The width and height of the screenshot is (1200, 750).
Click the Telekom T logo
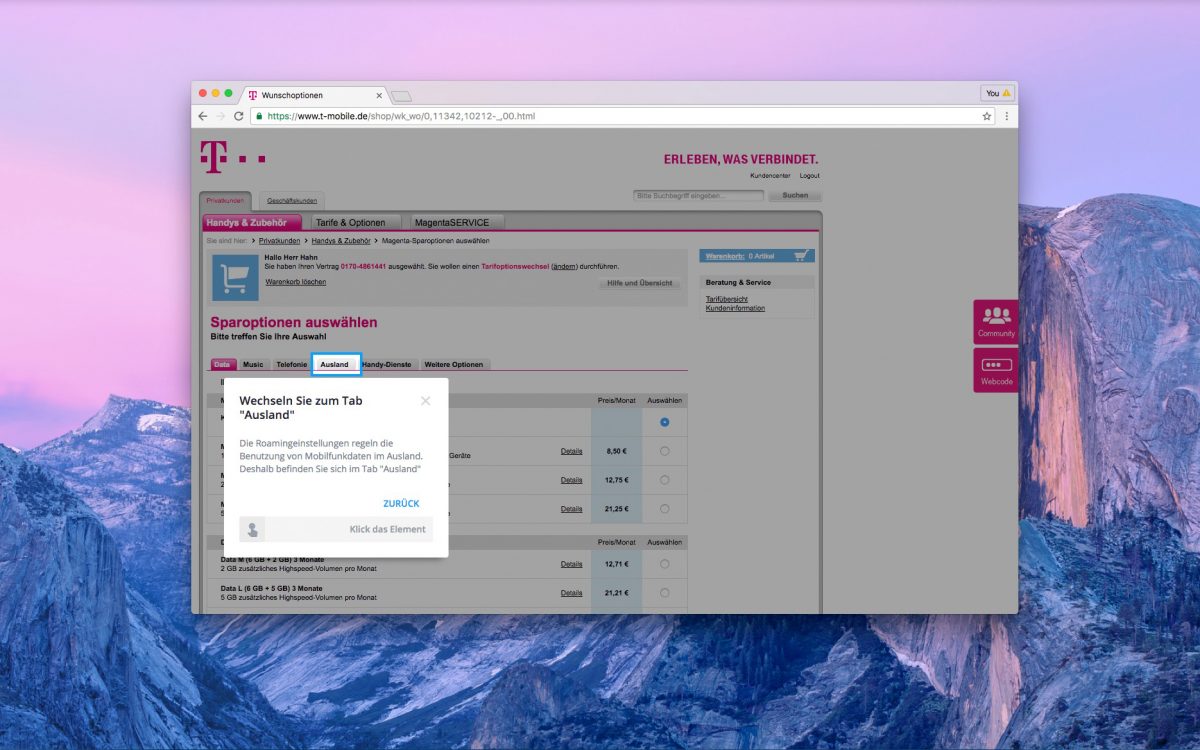pos(213,157)
